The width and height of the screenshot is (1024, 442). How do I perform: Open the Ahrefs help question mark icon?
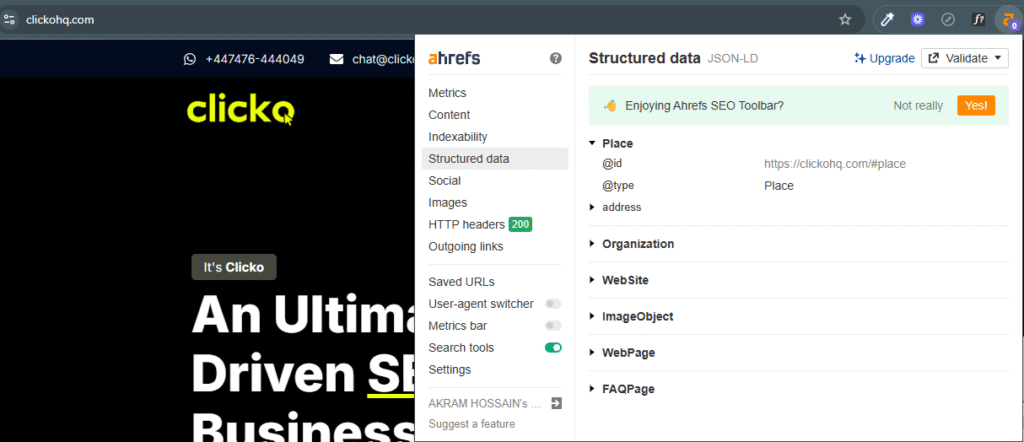556,58
